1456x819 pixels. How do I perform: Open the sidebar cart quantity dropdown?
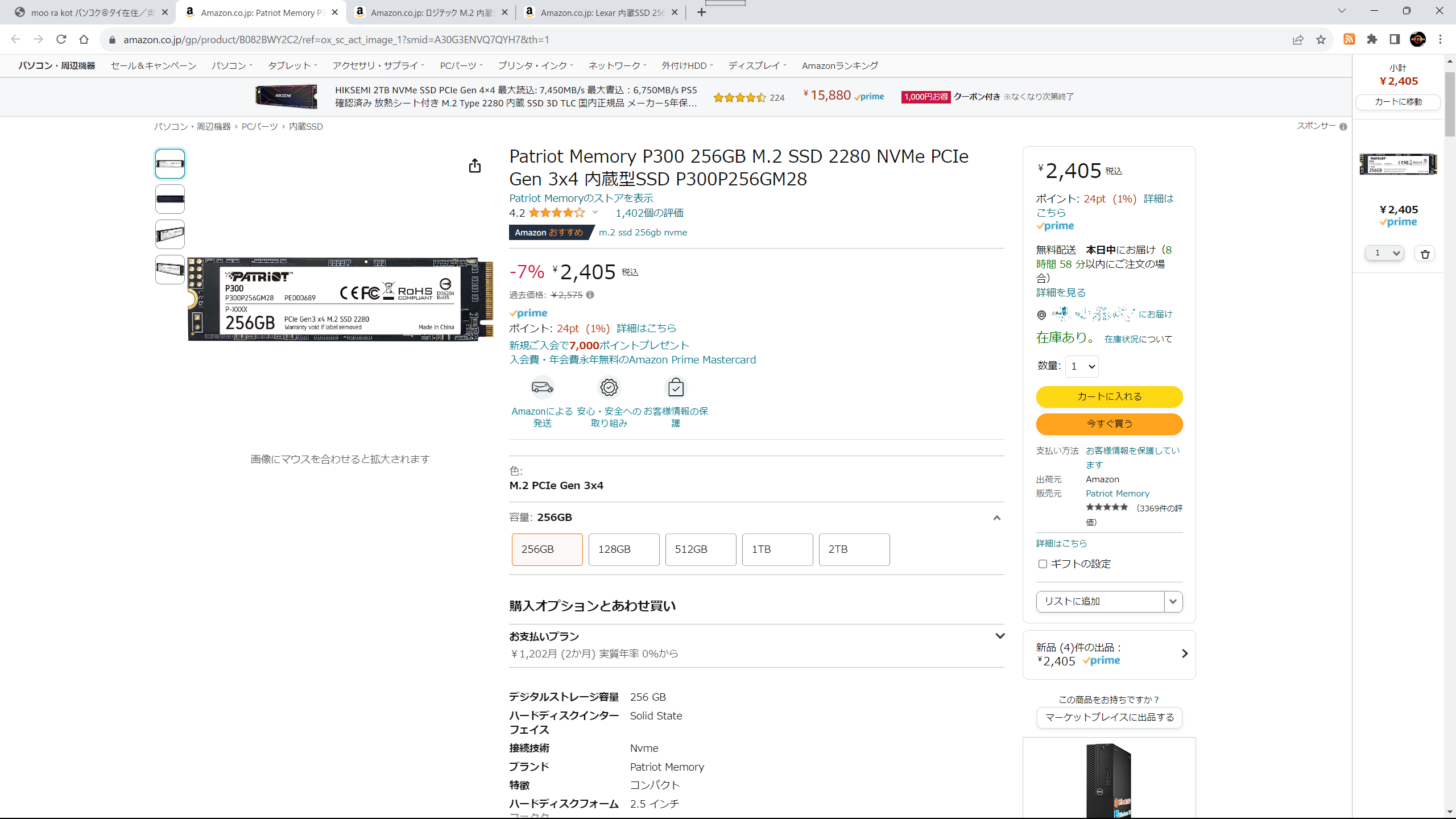pyautogui.click(x=1384, y=253)
